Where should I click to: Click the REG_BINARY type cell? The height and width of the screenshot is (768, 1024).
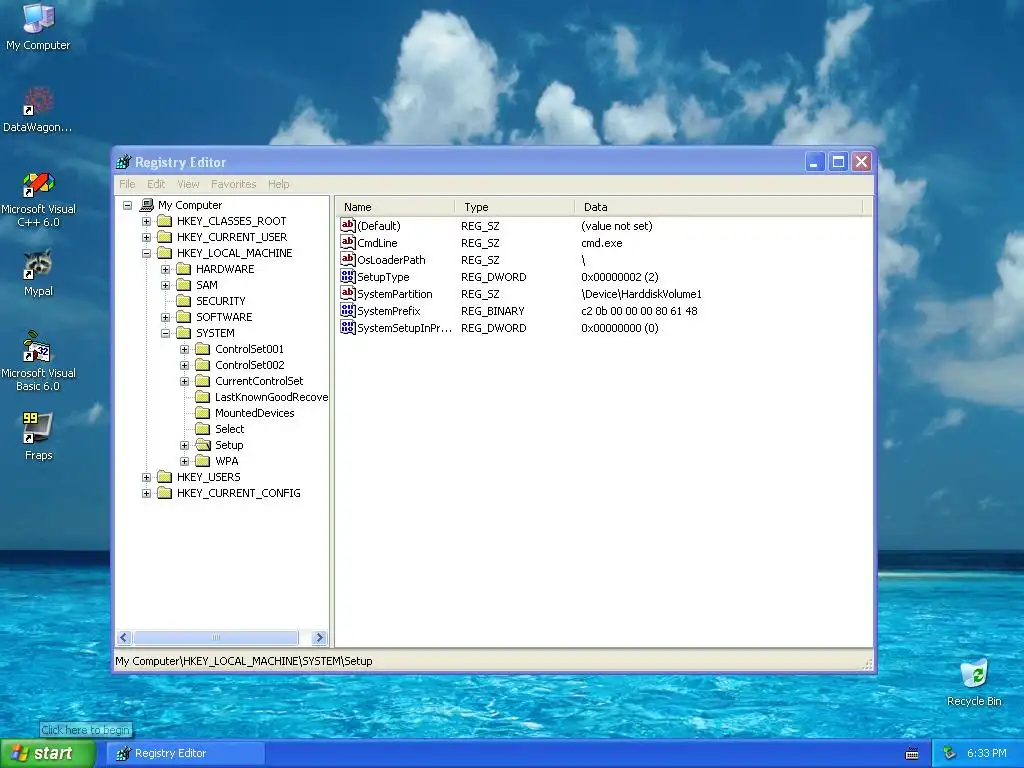click(x=493, y=311)
